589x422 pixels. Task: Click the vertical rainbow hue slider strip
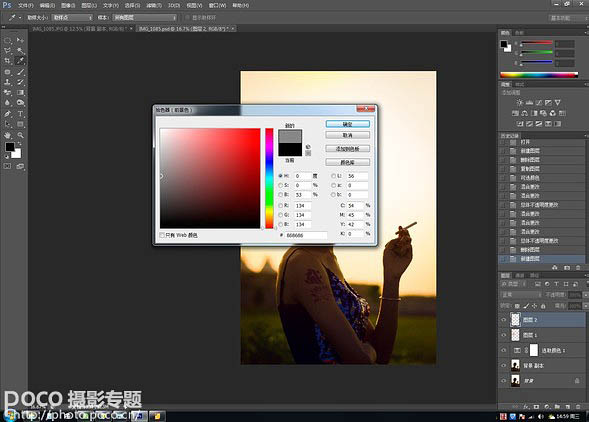click(269, 178)
